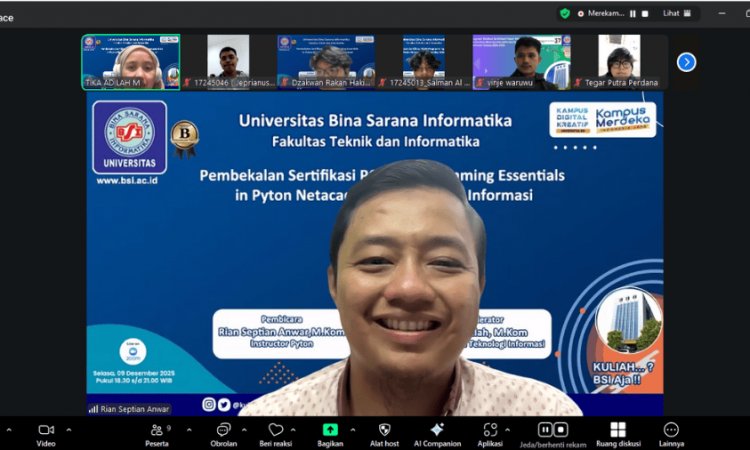The height and width of the screenshot is (450, 750).
Task: Show next participants with the blue arrow
Action: [x=686, y=62]
